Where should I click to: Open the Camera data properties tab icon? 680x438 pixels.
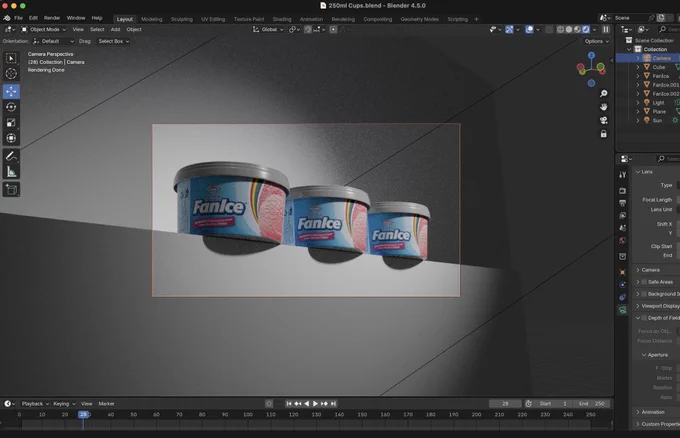coord(623,310)
